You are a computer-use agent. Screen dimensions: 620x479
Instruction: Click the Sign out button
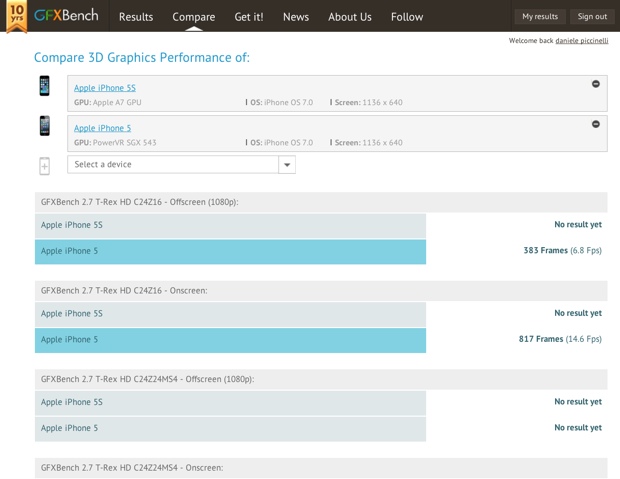click(x=592, y=17)
